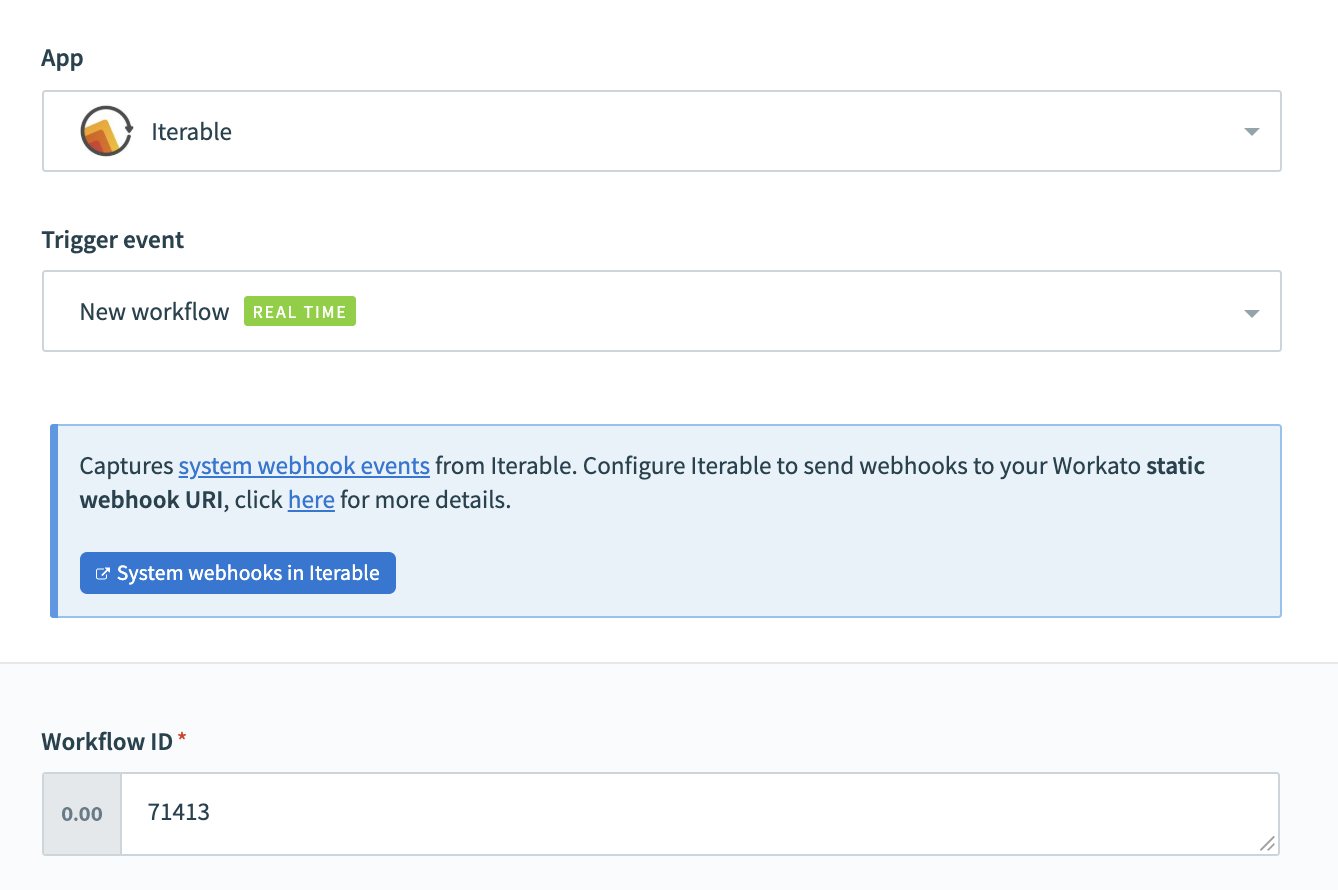
Task: Click the Workflow ID input containing 71413
Action: tap(700, 813)
